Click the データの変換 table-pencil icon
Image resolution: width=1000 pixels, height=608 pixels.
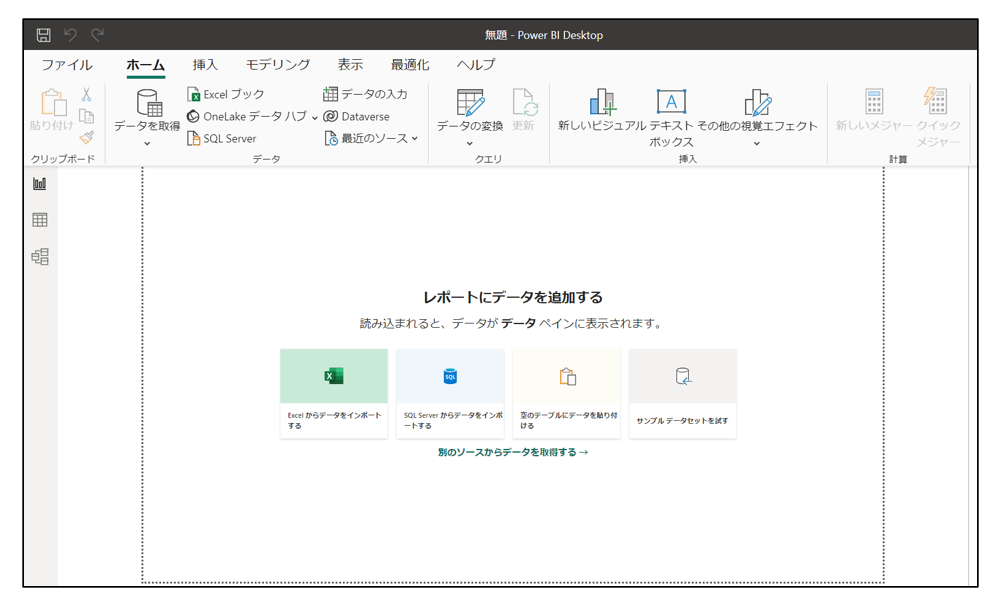pyautogui.click(x=470, y=103)
